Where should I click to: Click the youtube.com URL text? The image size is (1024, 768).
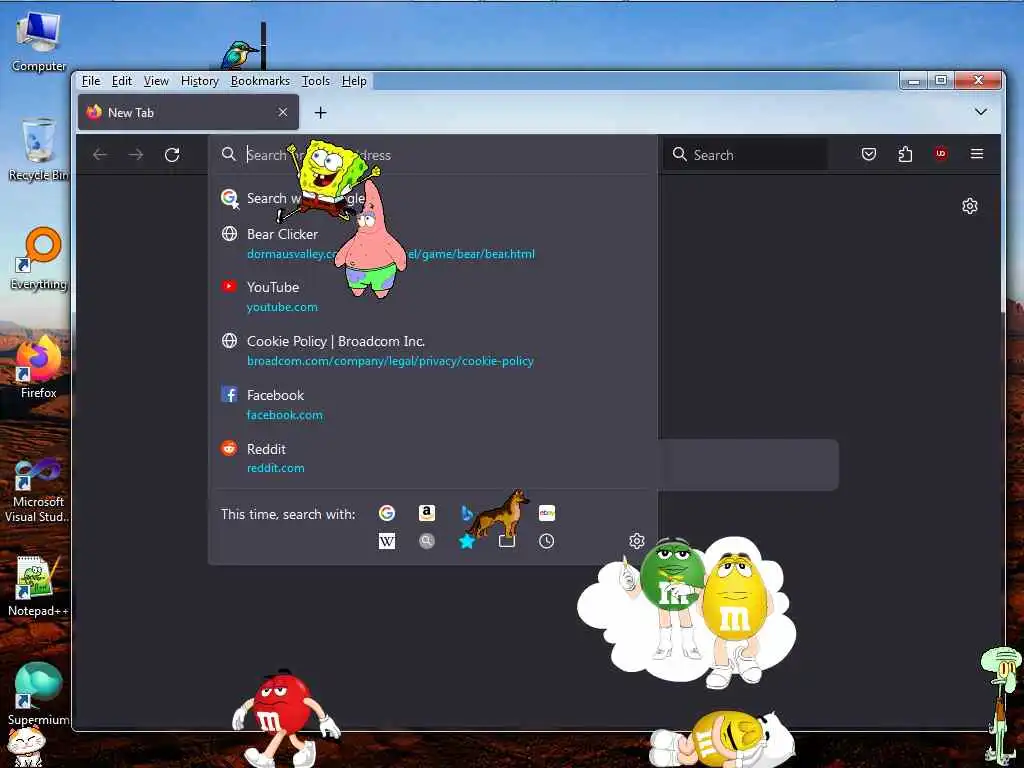click(x=282, y=307)
